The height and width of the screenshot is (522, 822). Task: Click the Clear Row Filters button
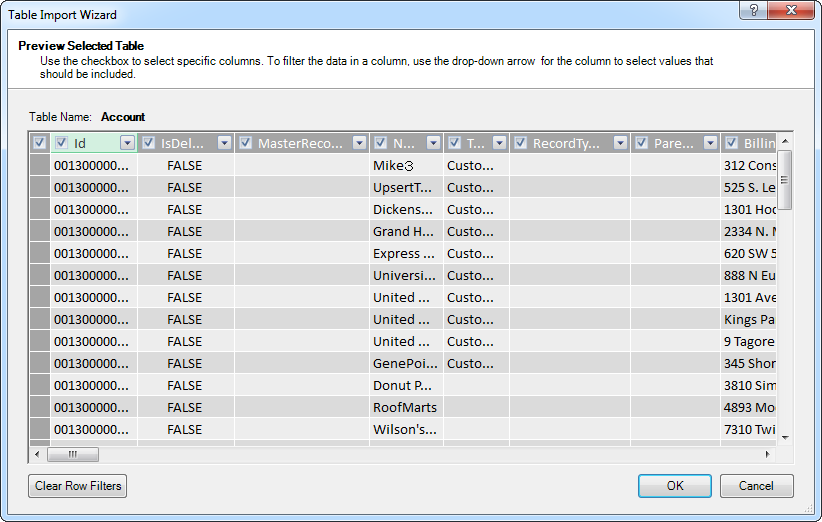78,486
